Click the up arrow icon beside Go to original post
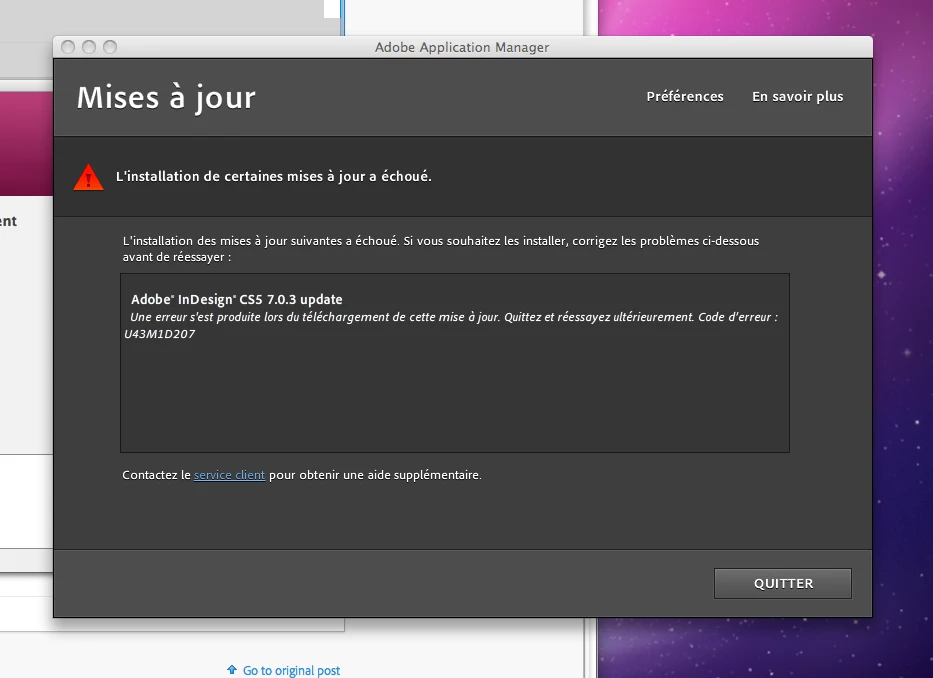This screenshot has width=933, height=678. (x=232, y=670)
